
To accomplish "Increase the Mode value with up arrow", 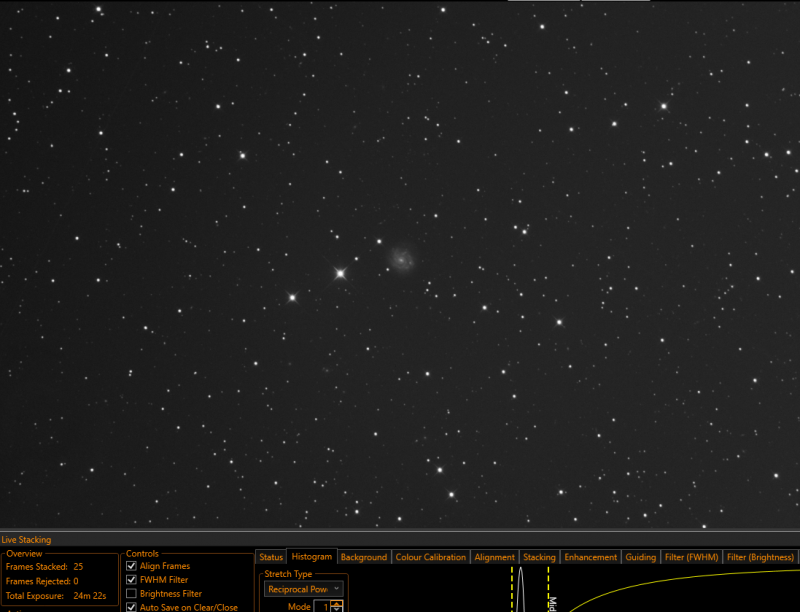I will [337, 604].
